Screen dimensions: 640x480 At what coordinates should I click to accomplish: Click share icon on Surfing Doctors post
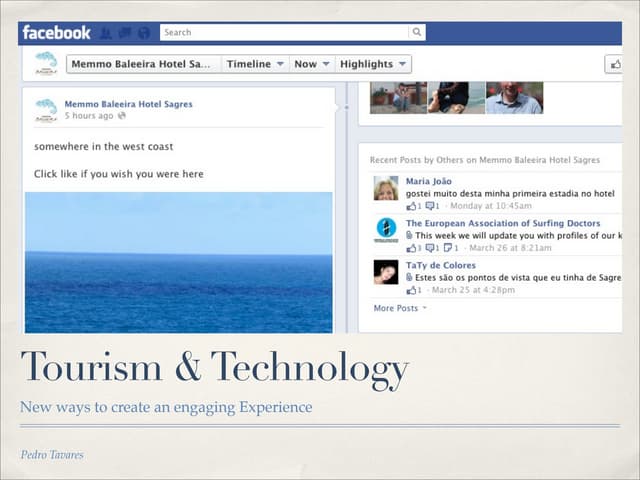point(450,248)
